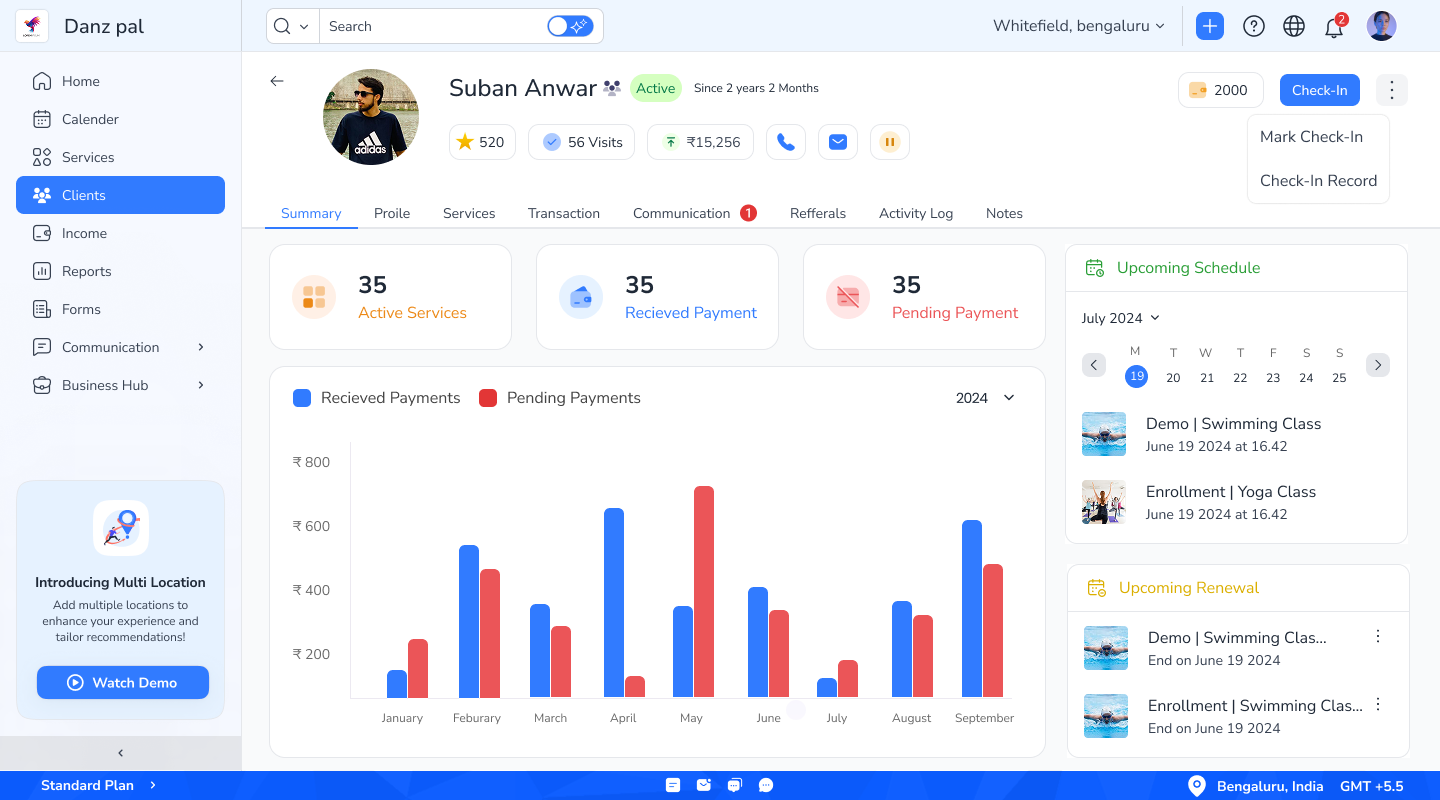The width and height of the screenshot is (1440, 800).
Task: Select day 19 in the schedule calendar
Action: (1136, 376)
